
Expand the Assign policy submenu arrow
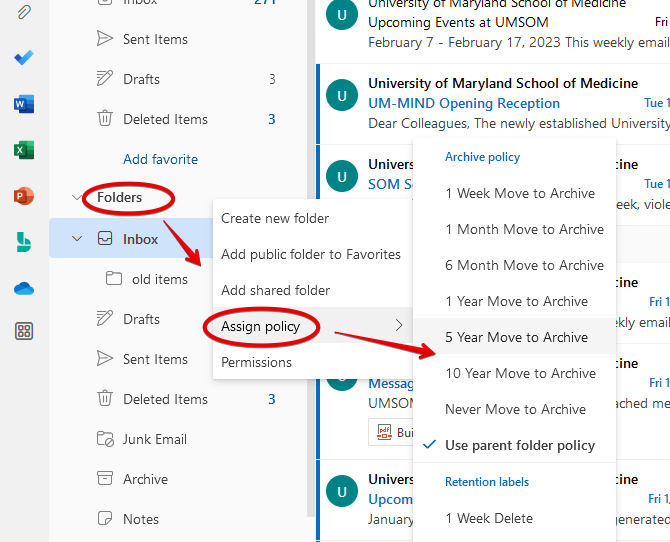coord(398,326)
